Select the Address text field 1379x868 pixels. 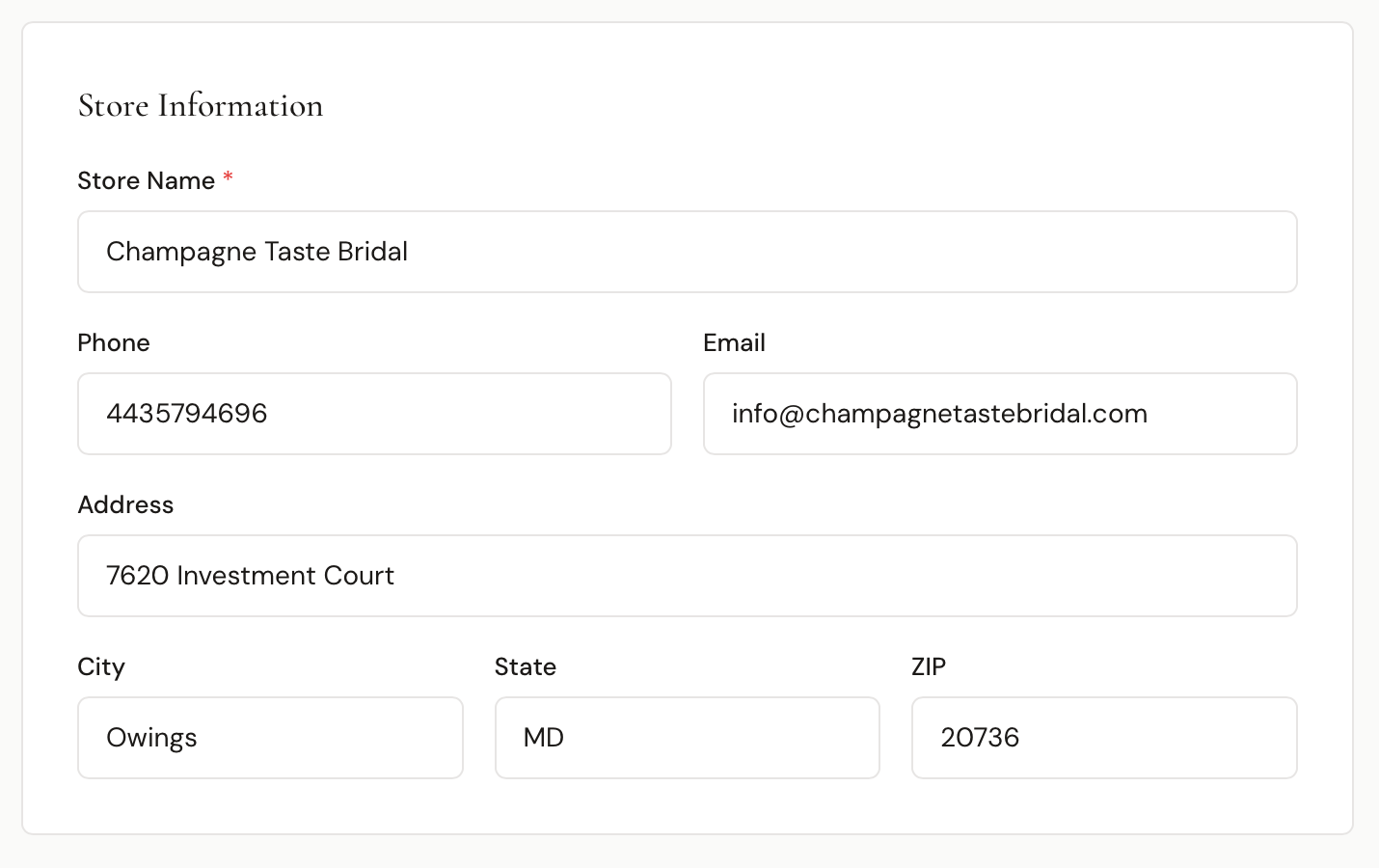[687, 576]
